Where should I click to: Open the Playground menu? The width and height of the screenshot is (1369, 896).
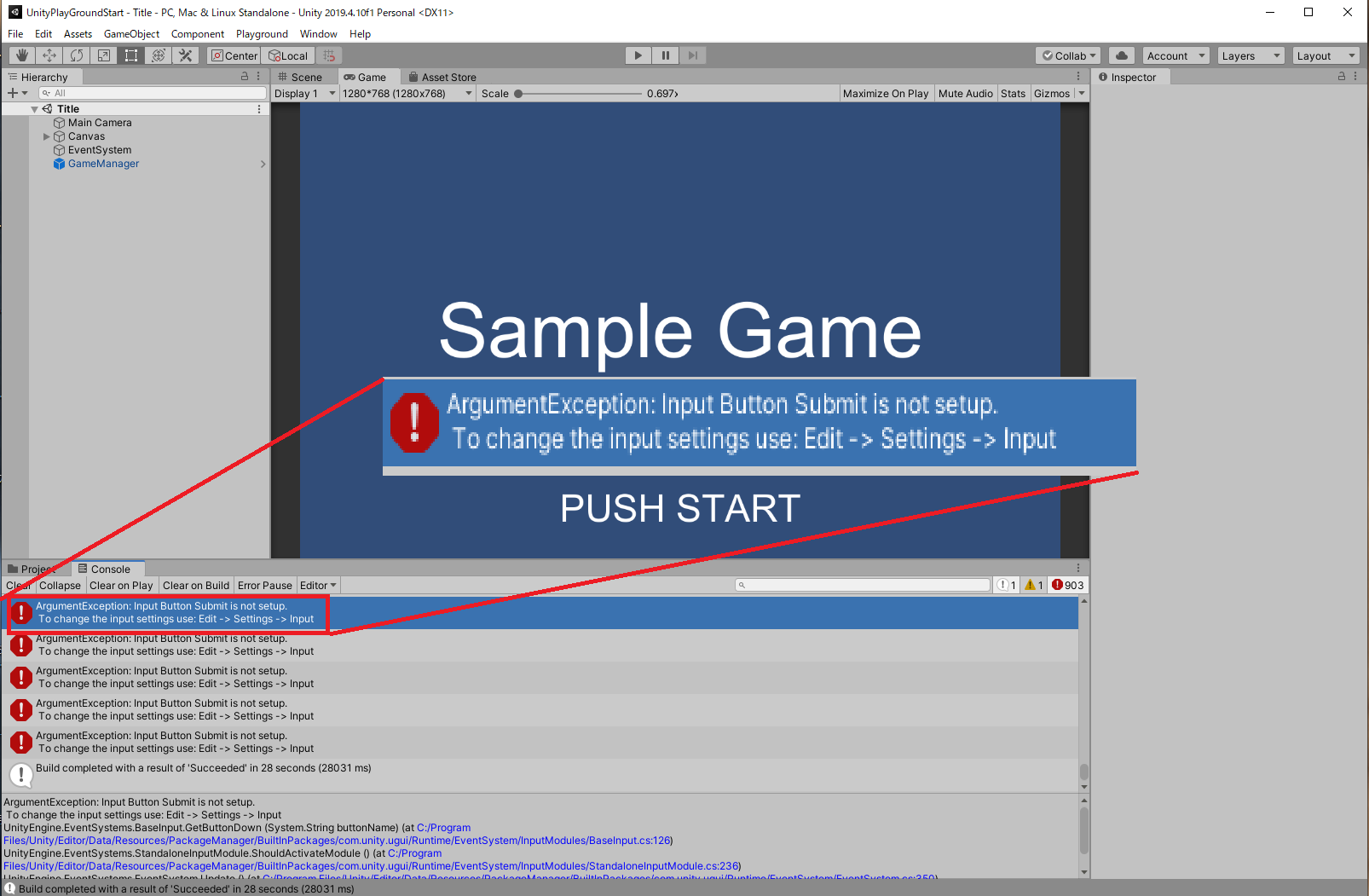[262, 34]
